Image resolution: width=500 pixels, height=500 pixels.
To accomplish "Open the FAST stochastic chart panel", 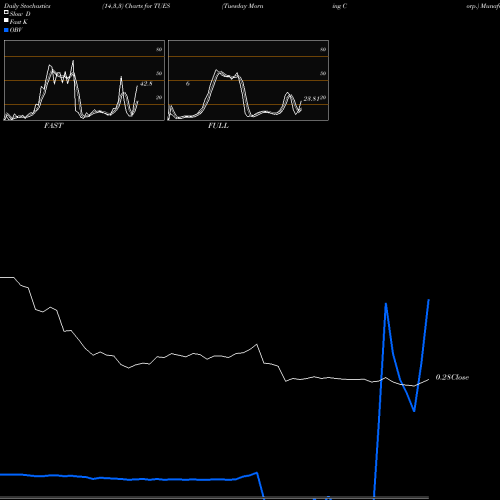I will (84, 80).
